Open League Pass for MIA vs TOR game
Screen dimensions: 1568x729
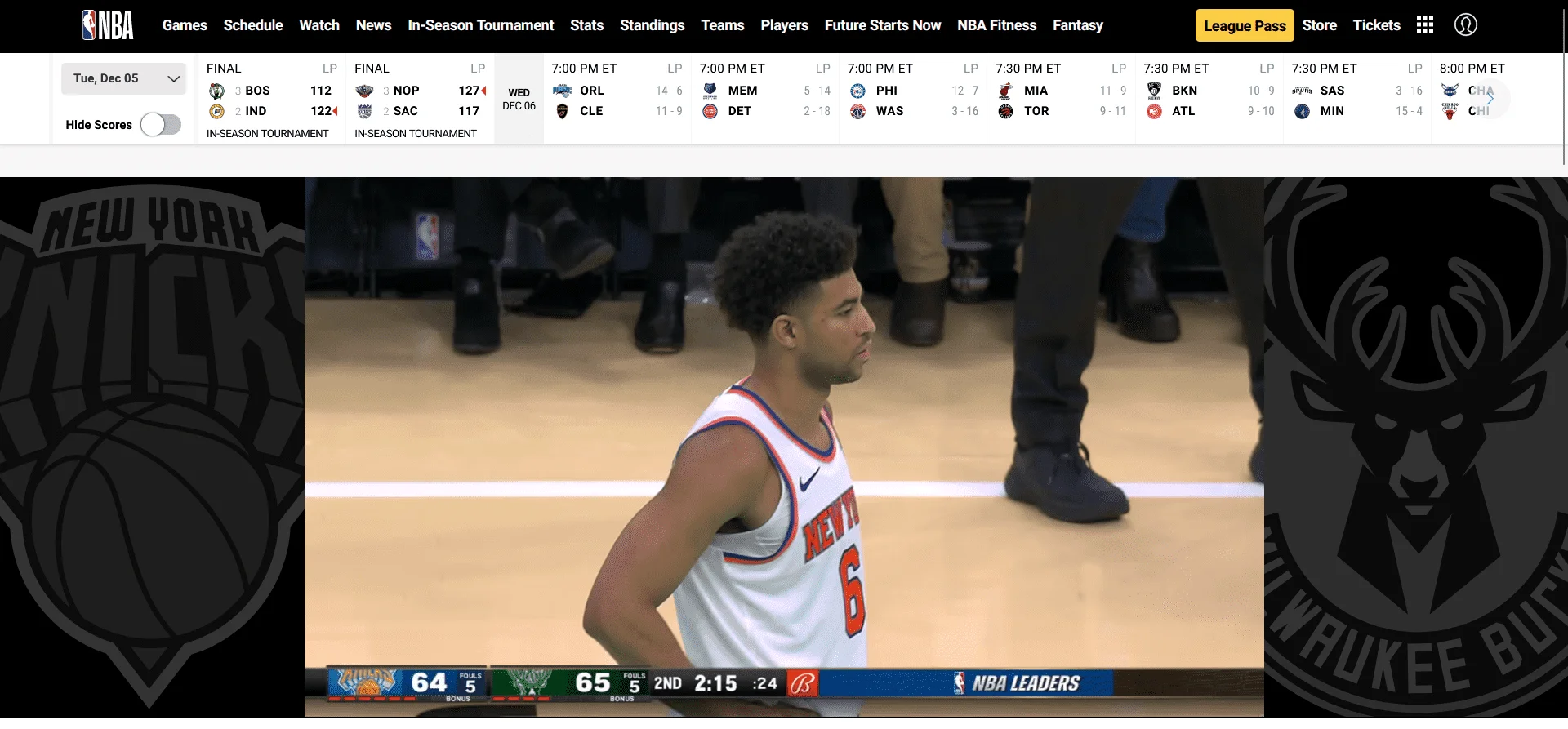(1119, 69)
